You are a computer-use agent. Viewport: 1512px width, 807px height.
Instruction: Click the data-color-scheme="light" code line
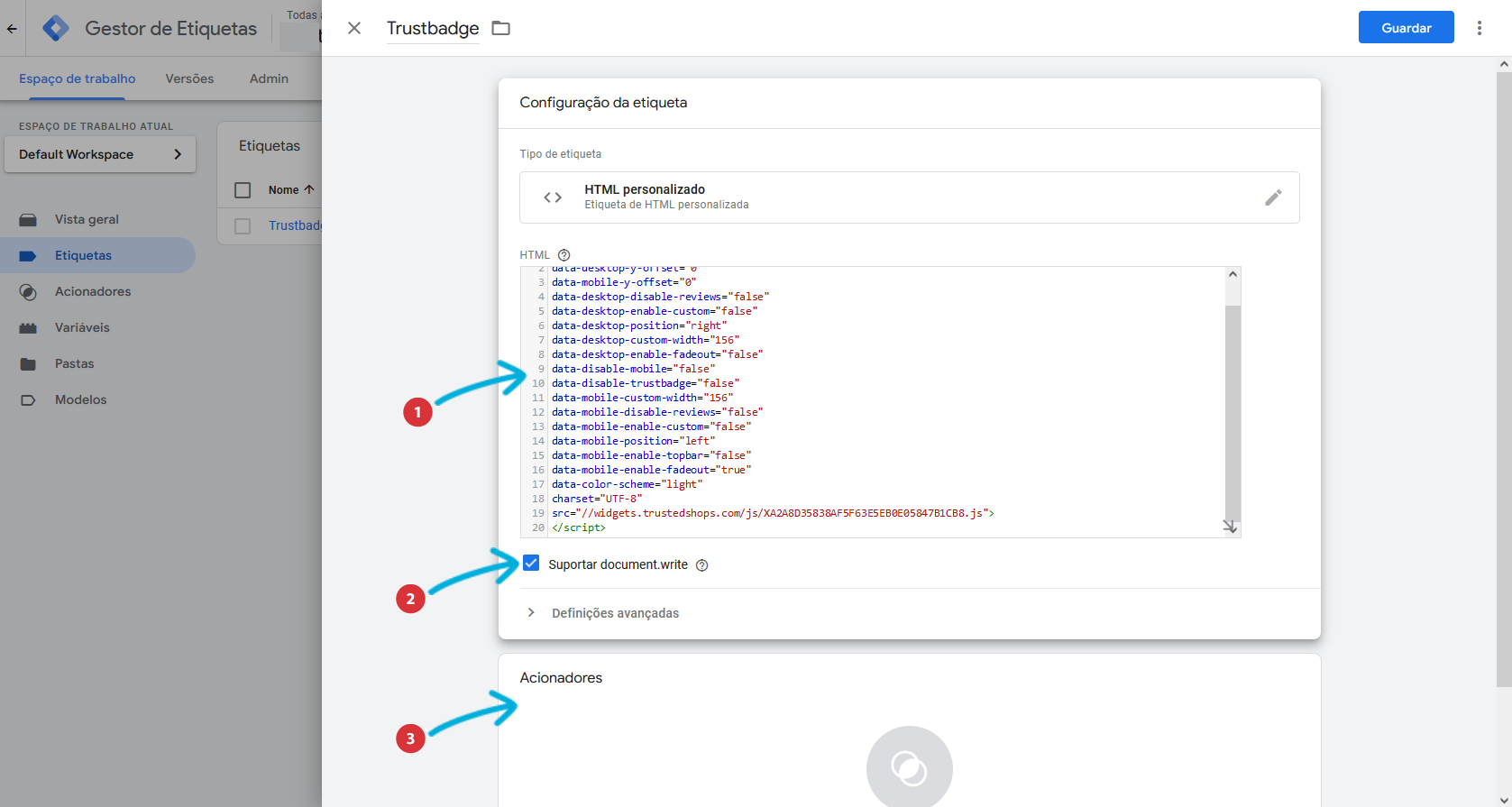coord(627,484)
